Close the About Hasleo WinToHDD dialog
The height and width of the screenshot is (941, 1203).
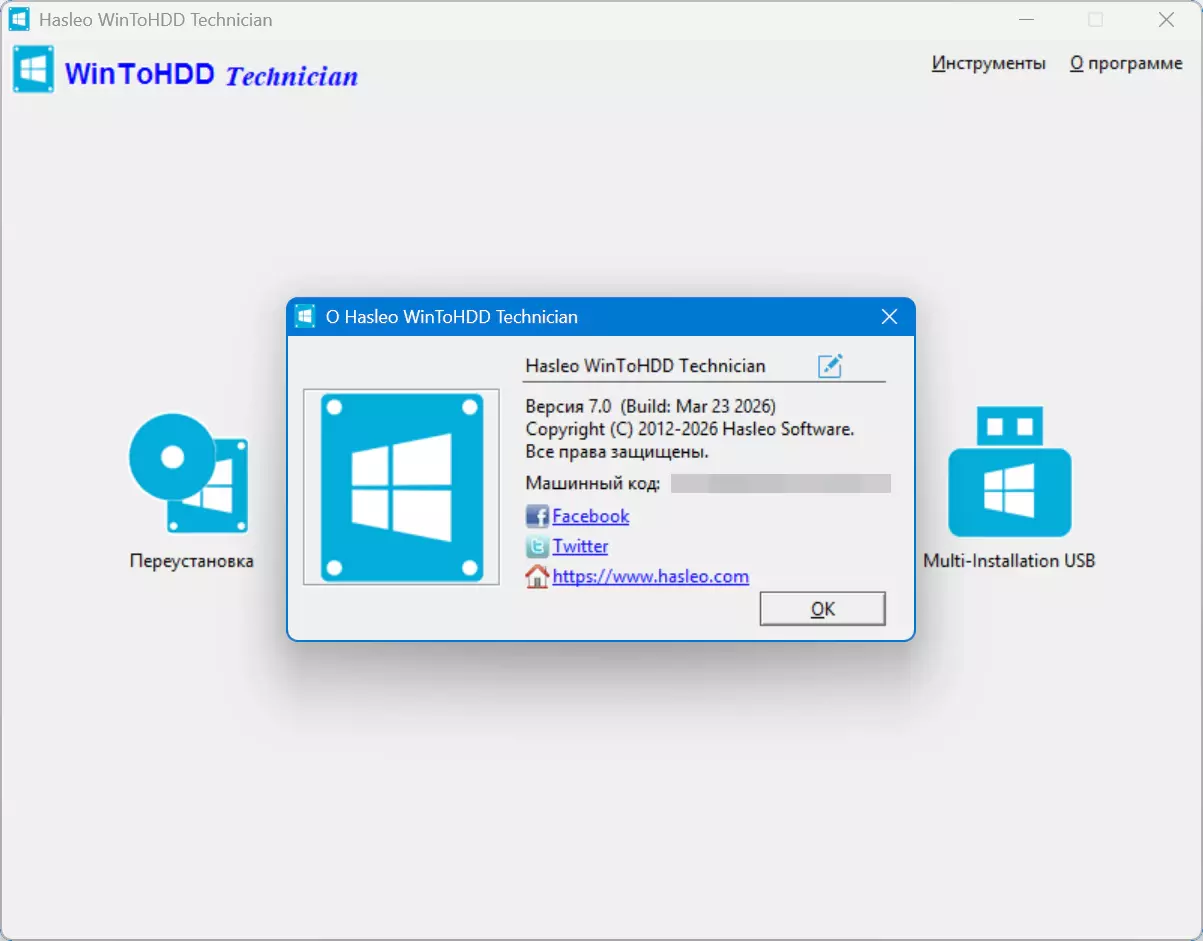pos(889,317)
